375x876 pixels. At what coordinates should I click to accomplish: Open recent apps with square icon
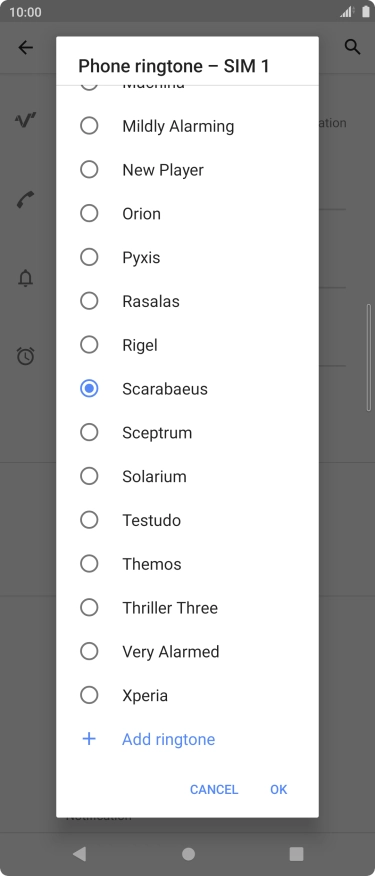pyautogui.click(x=296, y=853)
